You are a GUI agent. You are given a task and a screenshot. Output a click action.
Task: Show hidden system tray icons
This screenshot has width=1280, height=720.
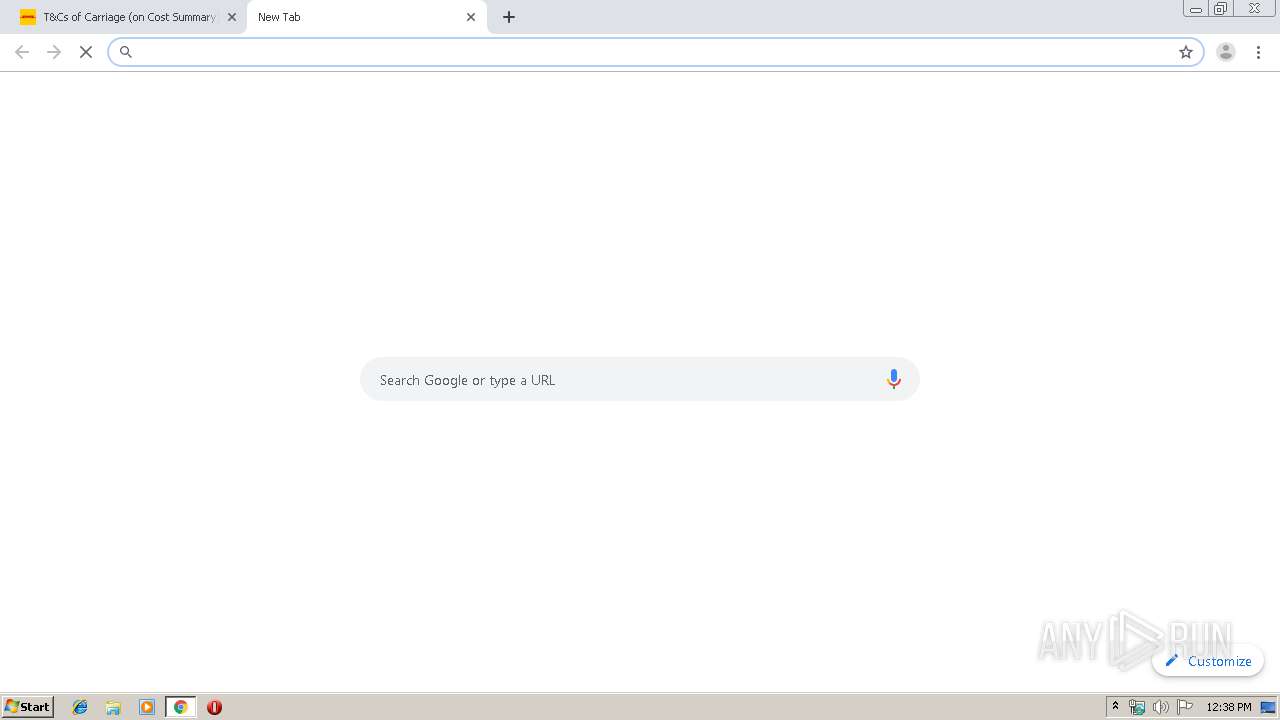pos(1116,707)
